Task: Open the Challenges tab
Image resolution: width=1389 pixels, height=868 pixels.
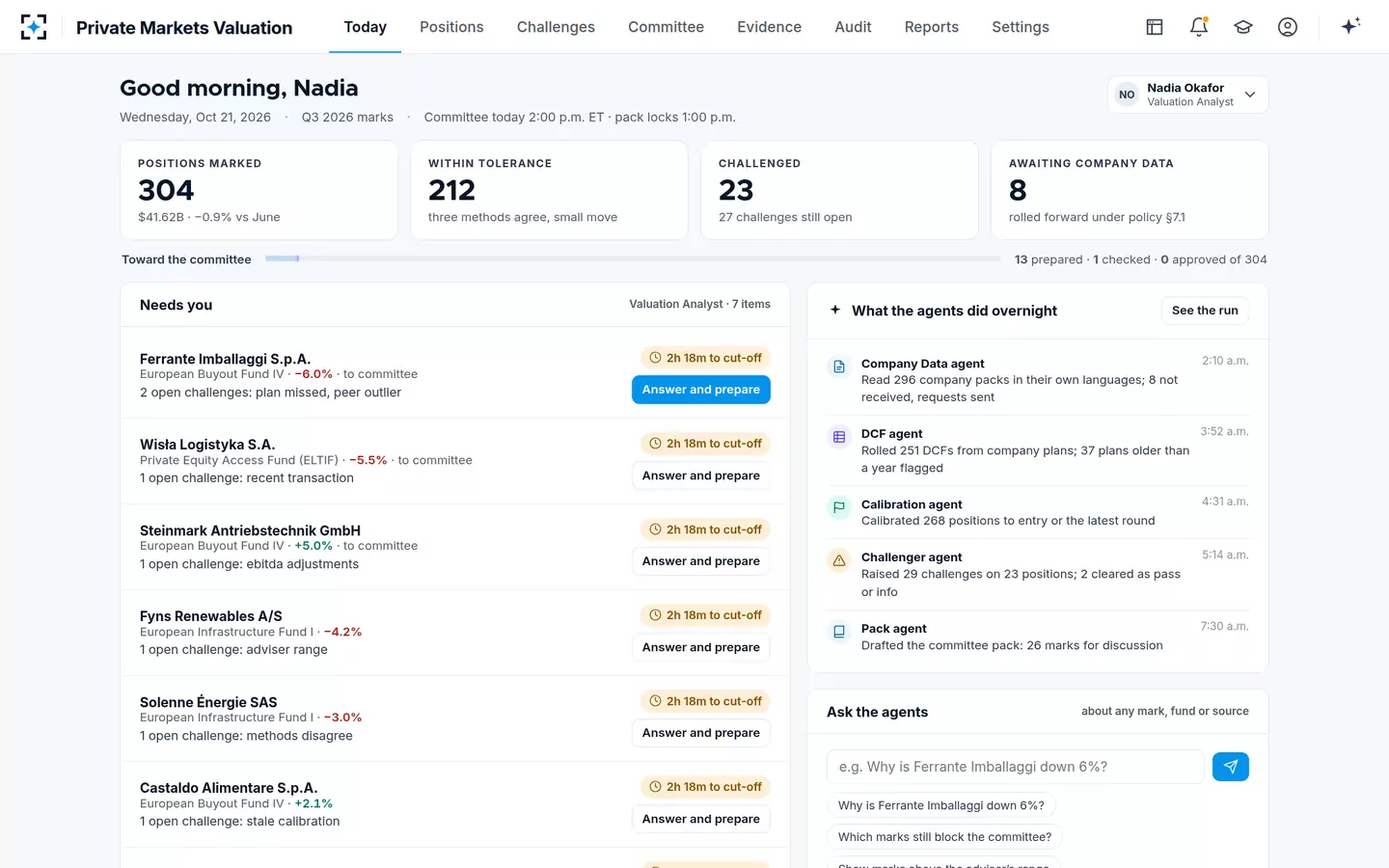Action: [556, 27]
